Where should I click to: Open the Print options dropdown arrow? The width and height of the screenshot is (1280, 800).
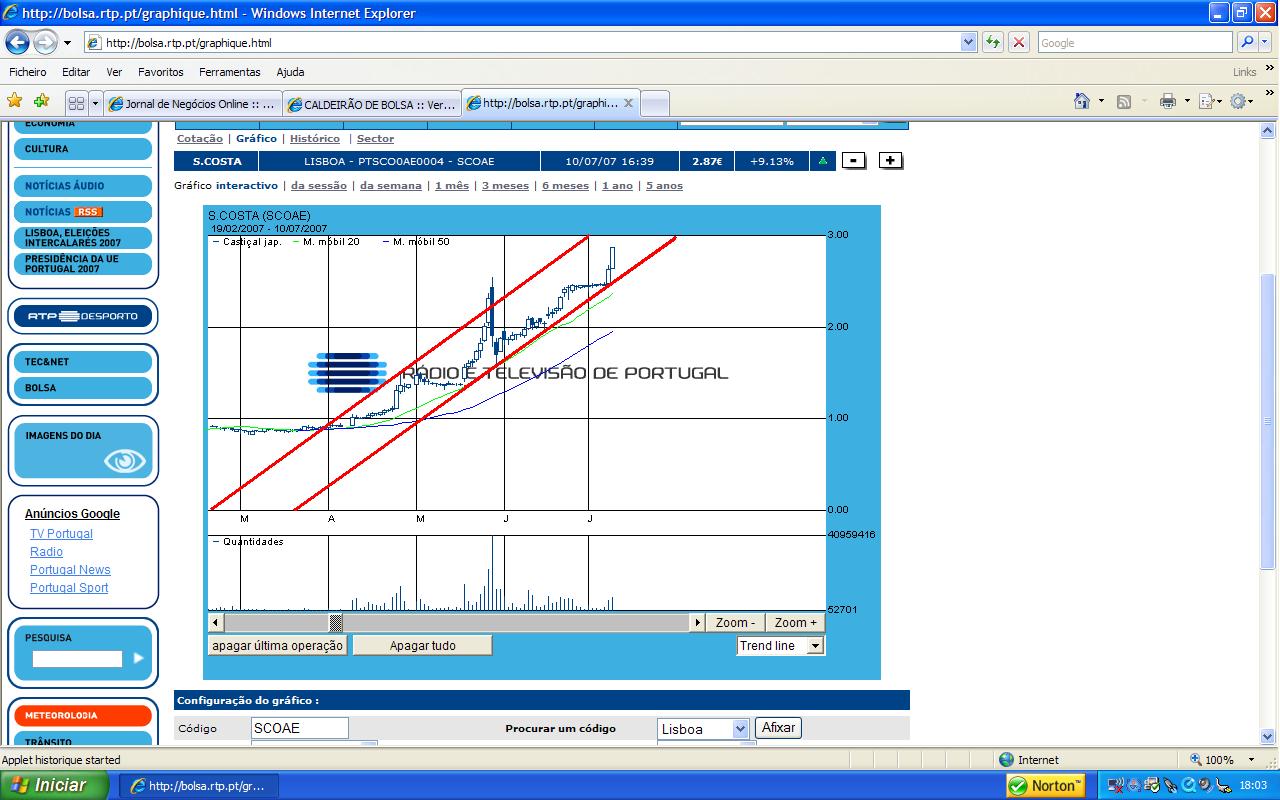click(x=1186, y=101)
